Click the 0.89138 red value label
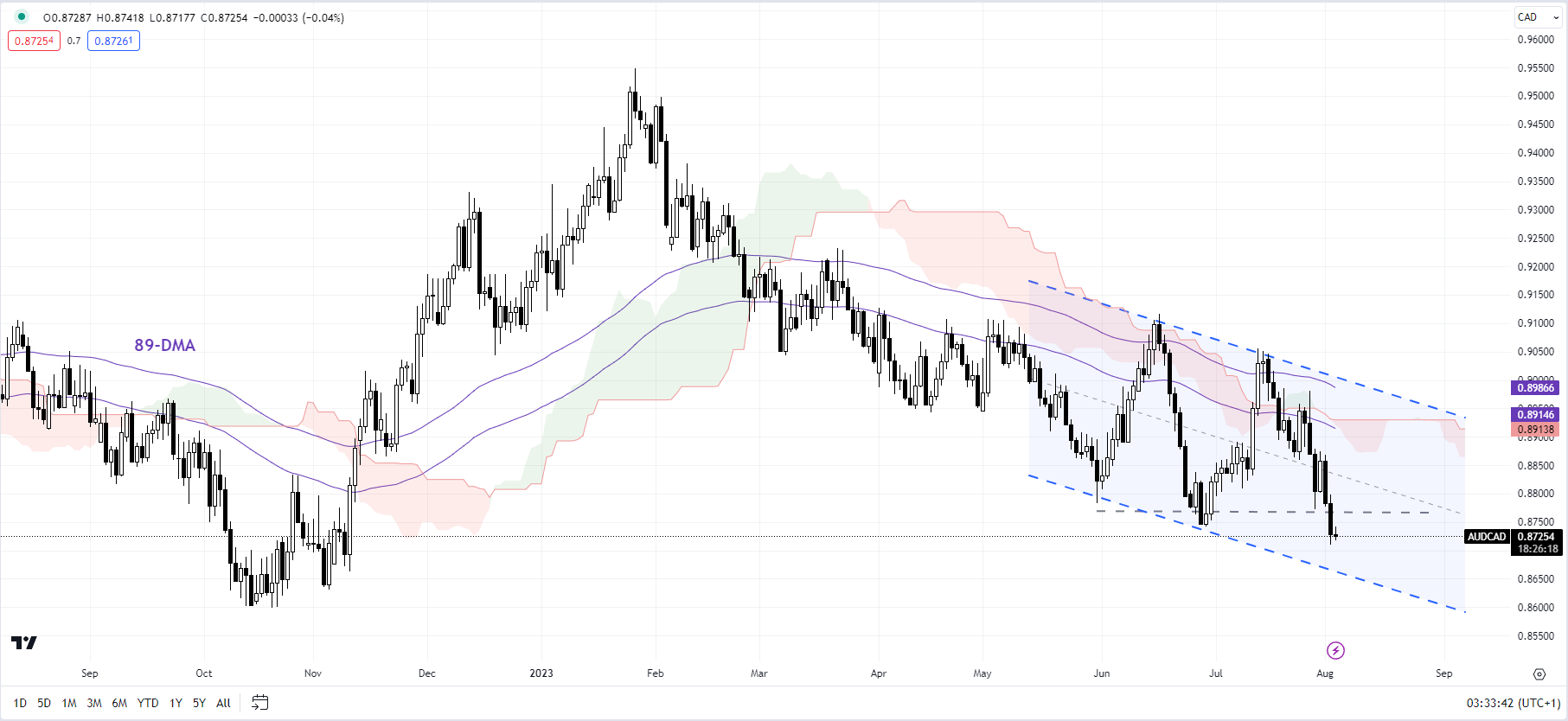This screenshot has width=1568, height=721. (1536, 430)
